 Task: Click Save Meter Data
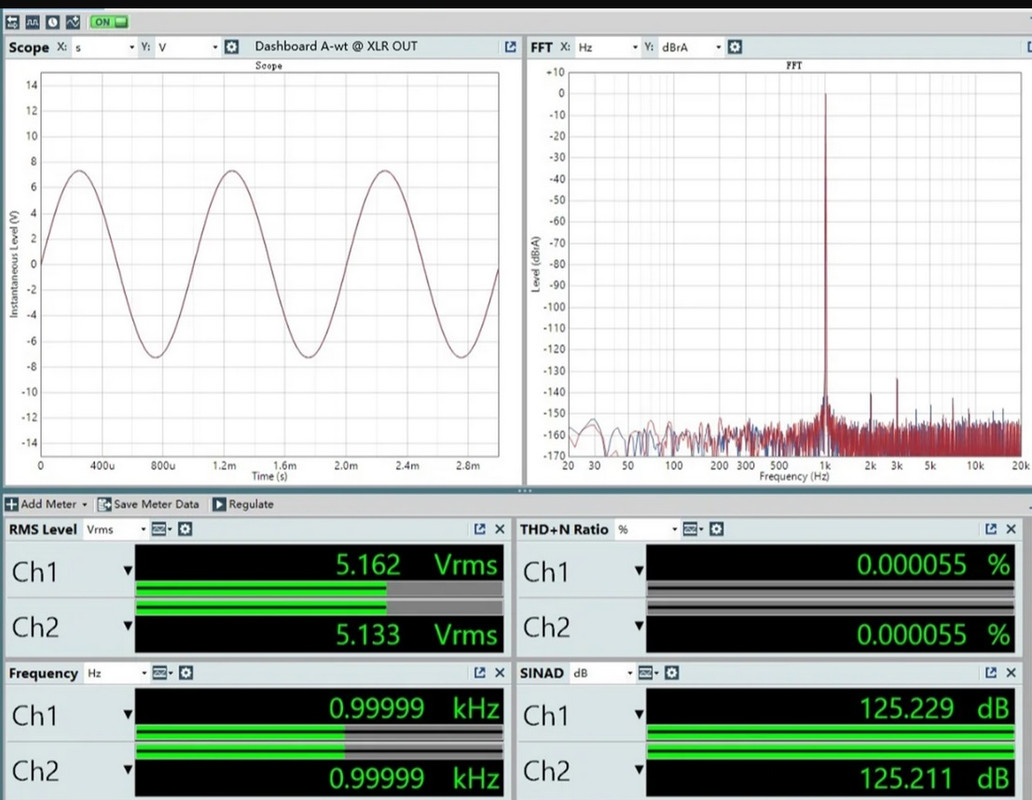148,505
